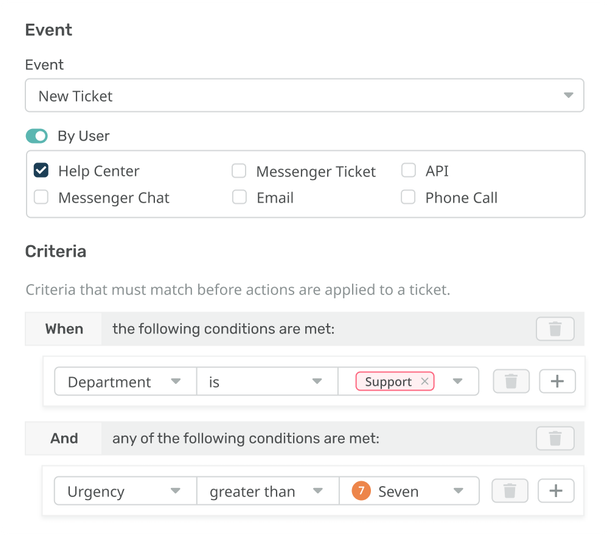Viewport: 608px width, 536px height.
Task: Click the And condition label
Action: click(64, 438)
